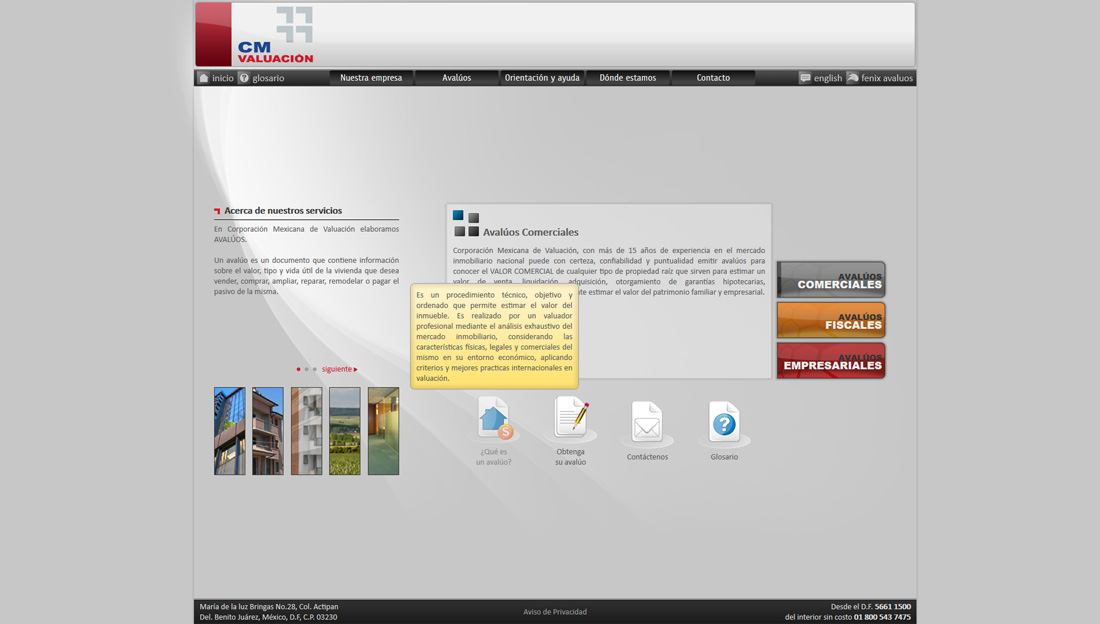Click the Del. Benito Juárez address line
This screenshot has height=624, width=1100.
point(268,617)
